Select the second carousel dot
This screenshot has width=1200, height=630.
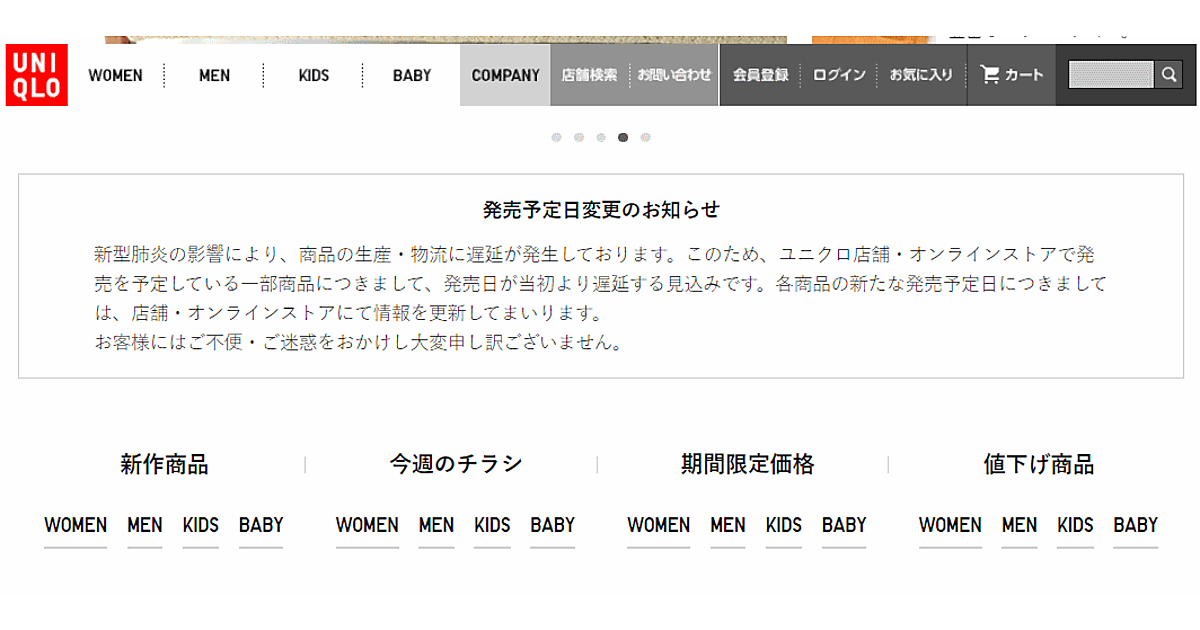(x=579, y=138)
